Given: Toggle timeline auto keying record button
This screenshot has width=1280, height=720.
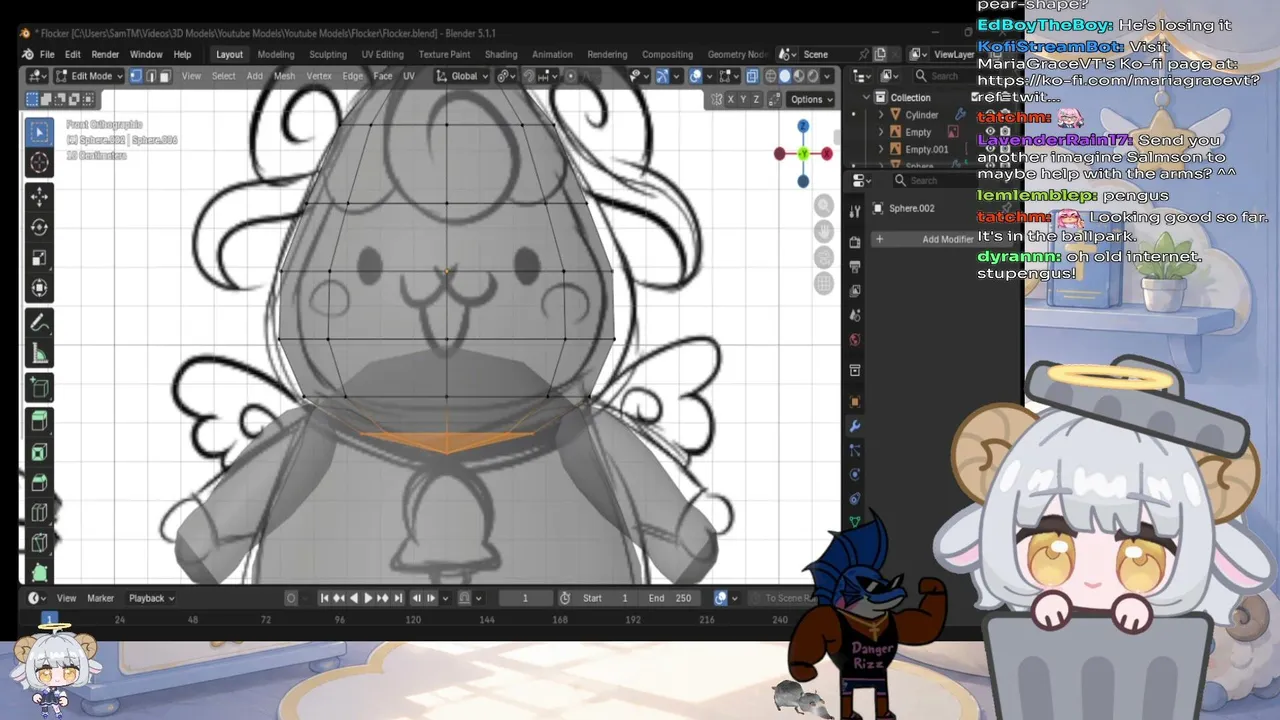Looking at the screenshot, I should (x=291, y=598).
